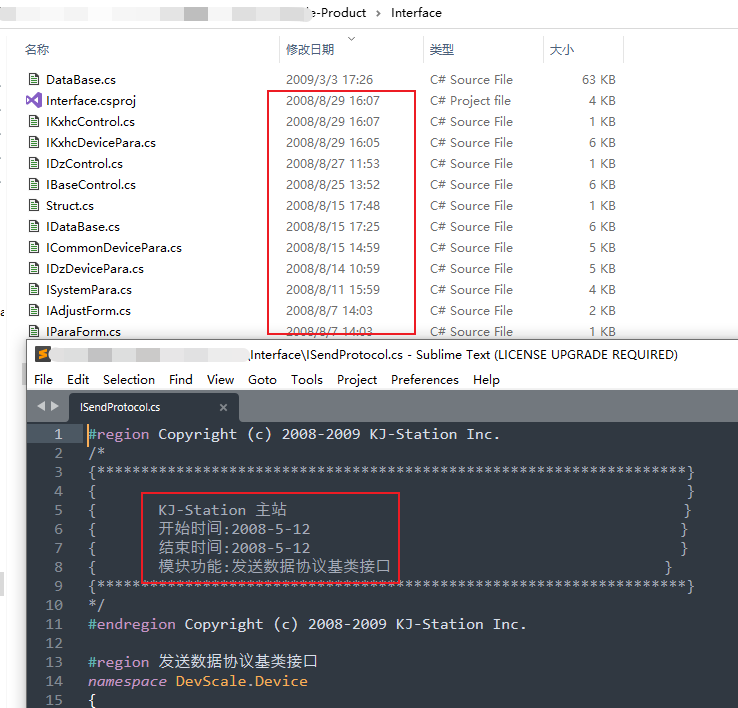Open the Preferences menu
Viewport: 738px width, 708px height.
[x=425, y=379]
